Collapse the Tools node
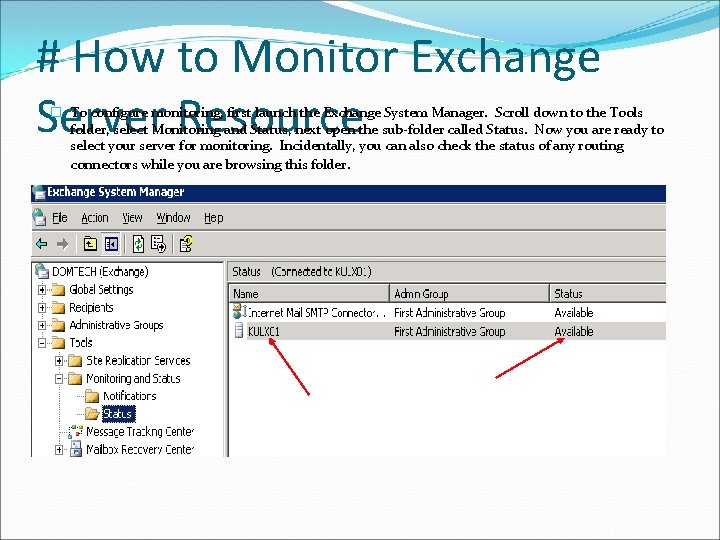720x540 pixels. tap(42, 343)
